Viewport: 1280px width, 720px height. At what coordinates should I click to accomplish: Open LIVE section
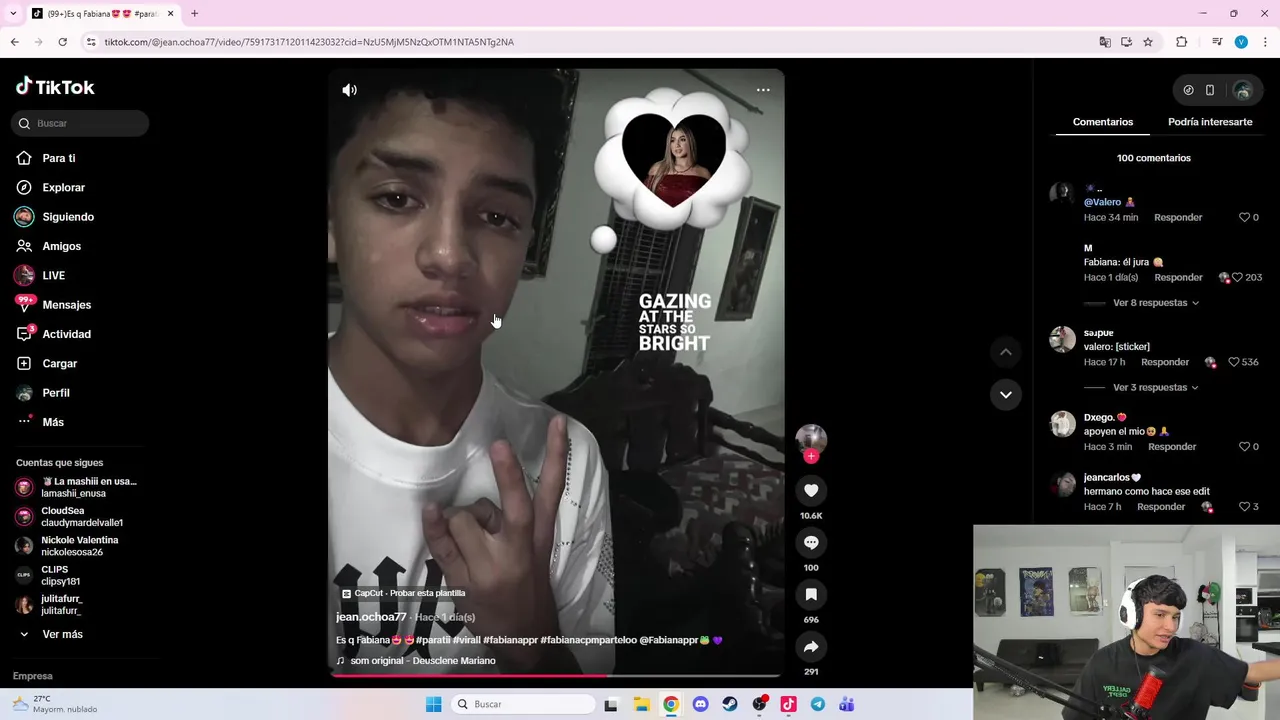(53, 275)
